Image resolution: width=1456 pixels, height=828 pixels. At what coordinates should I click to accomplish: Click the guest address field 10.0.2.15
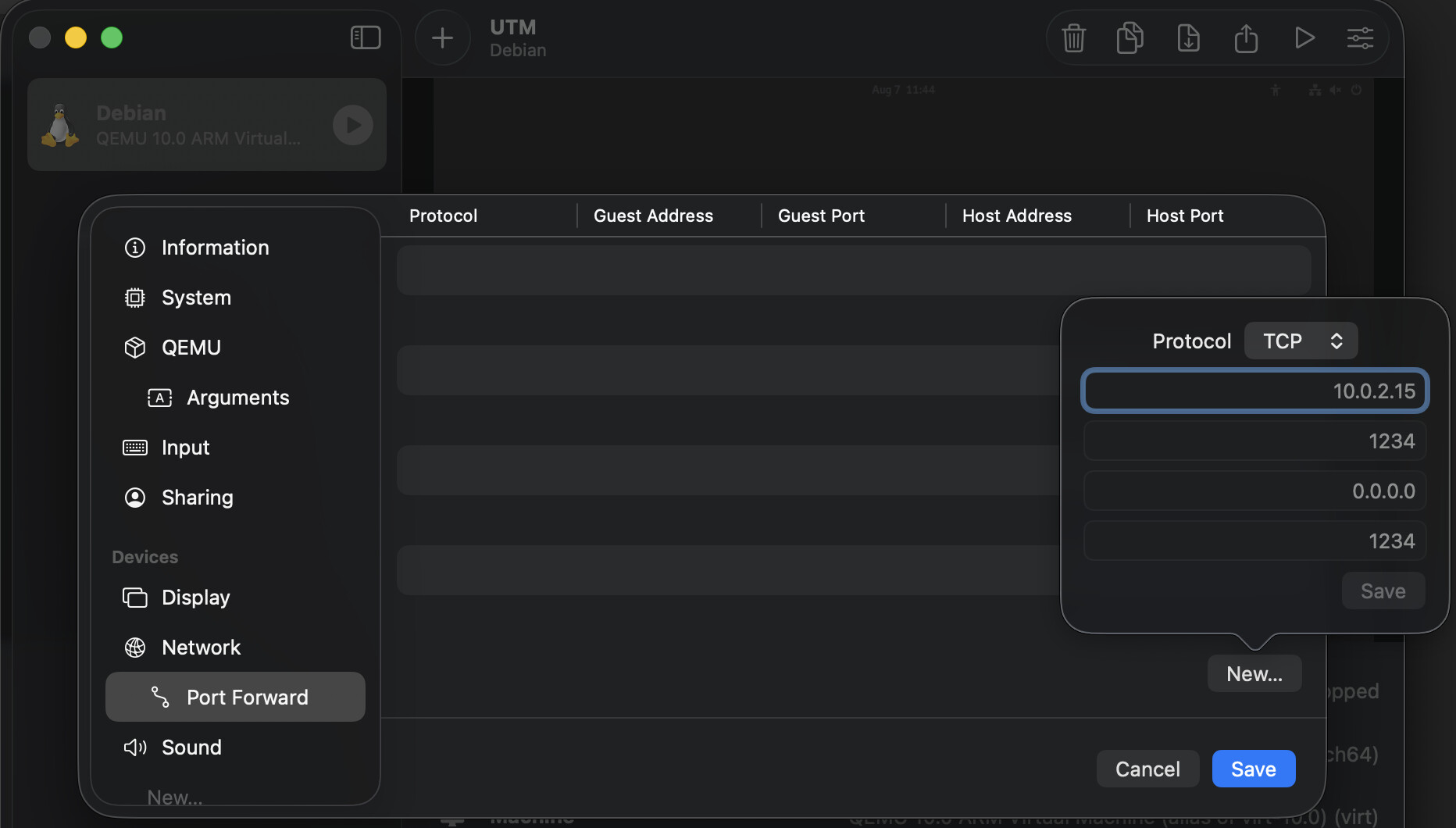1254,391
